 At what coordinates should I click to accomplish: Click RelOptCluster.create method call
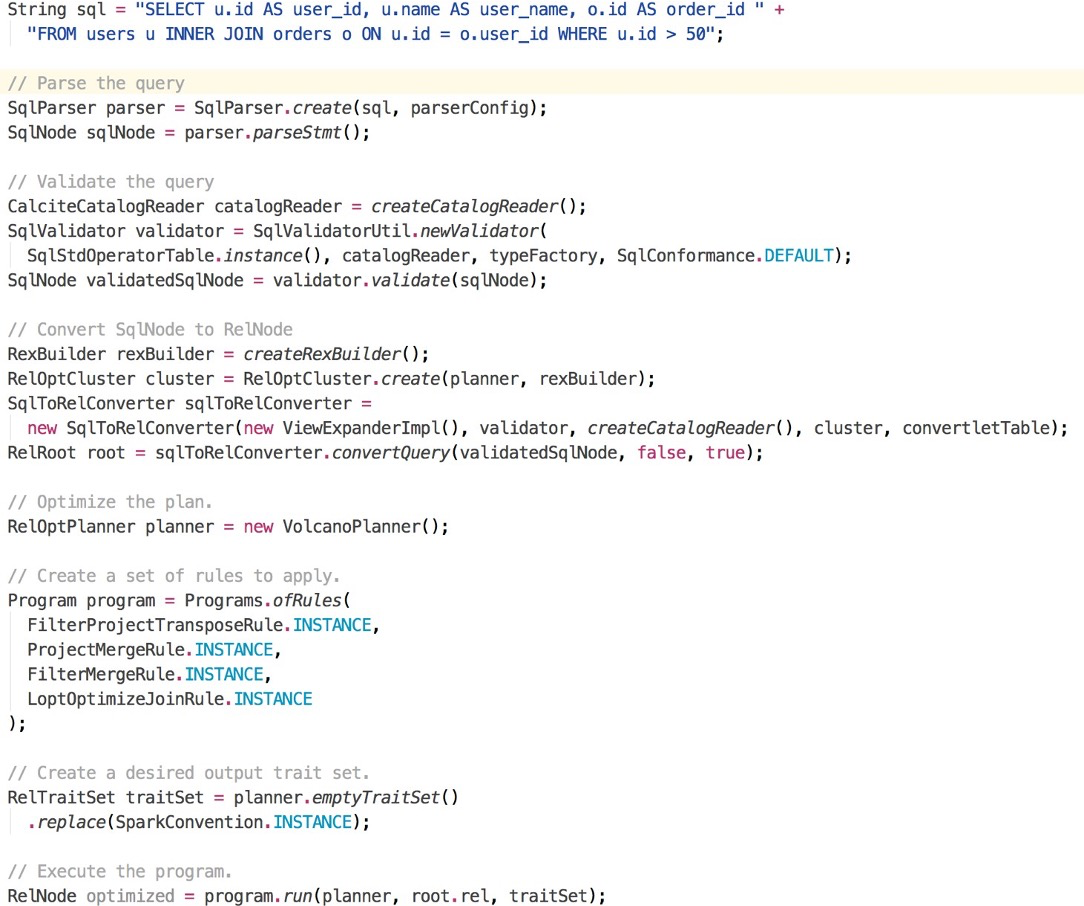(342, 379)
